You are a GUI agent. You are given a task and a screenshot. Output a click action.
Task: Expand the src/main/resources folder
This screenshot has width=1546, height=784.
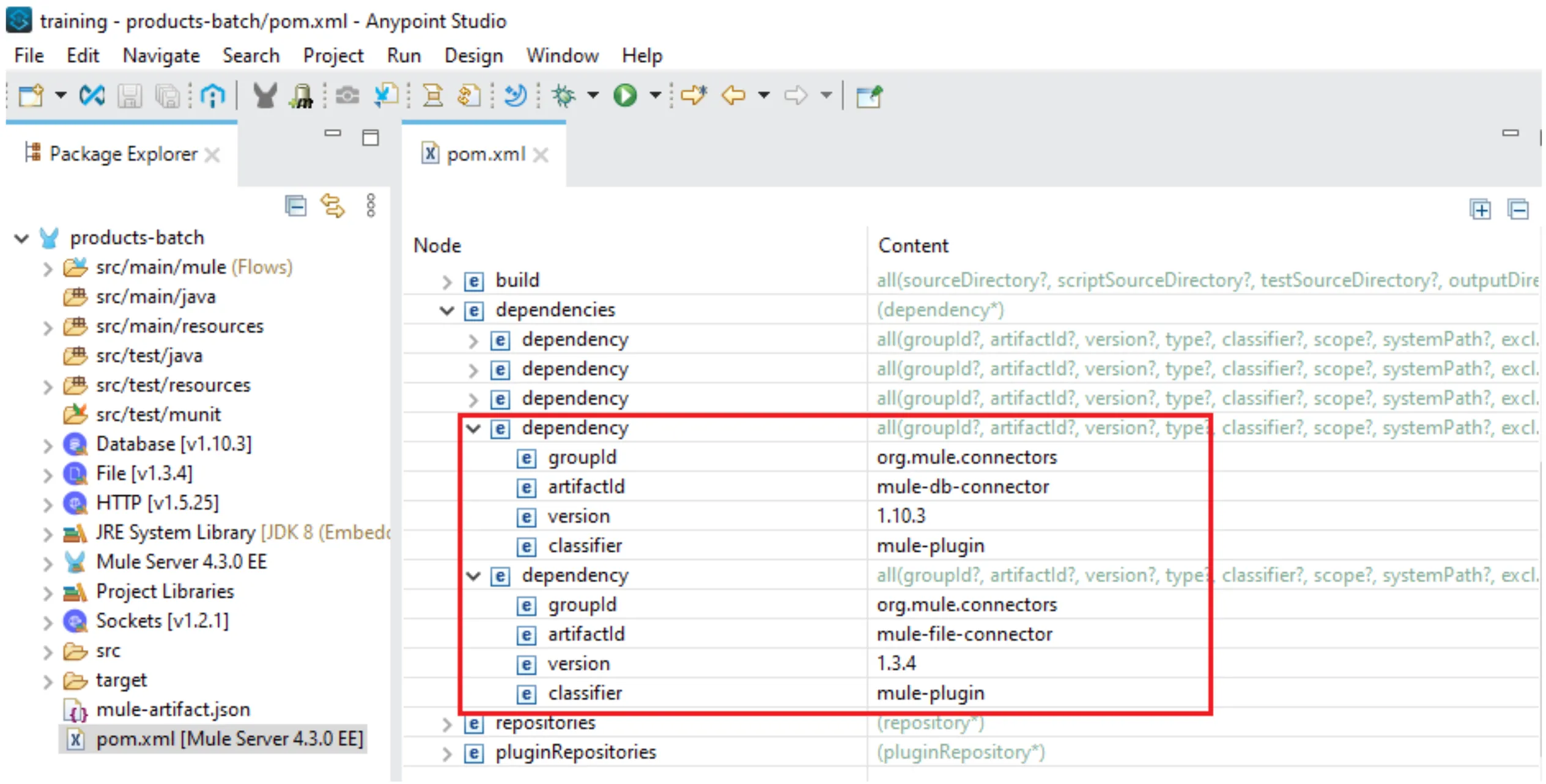coord(48,327)
